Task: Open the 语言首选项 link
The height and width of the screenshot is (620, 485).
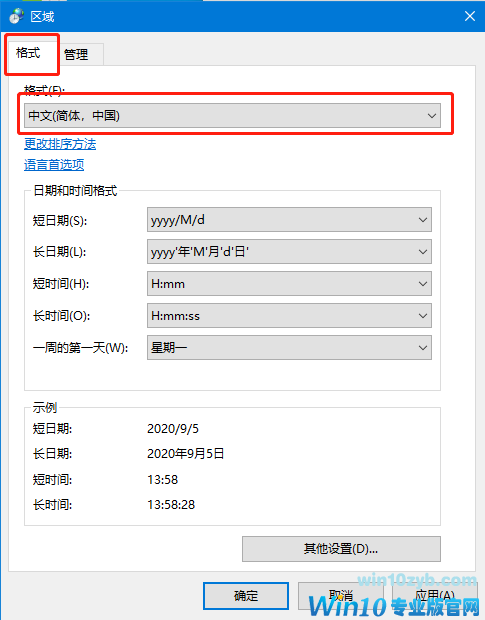Action: tap(54, 165)
